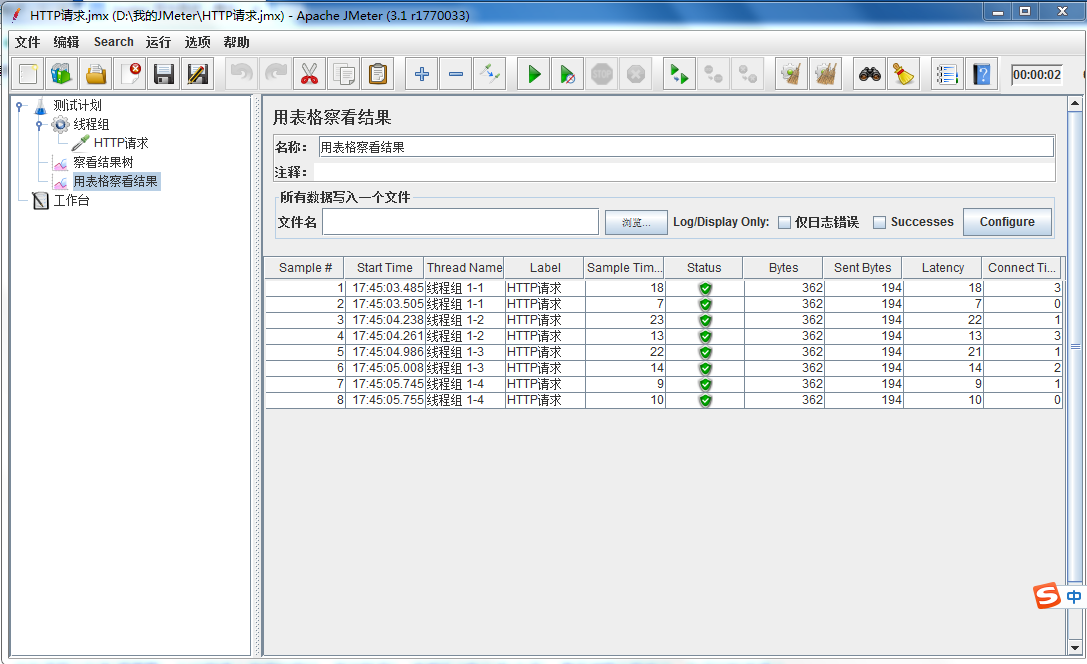
Task: Click the Remote Start All icon
Action: (x=679, y=74)
